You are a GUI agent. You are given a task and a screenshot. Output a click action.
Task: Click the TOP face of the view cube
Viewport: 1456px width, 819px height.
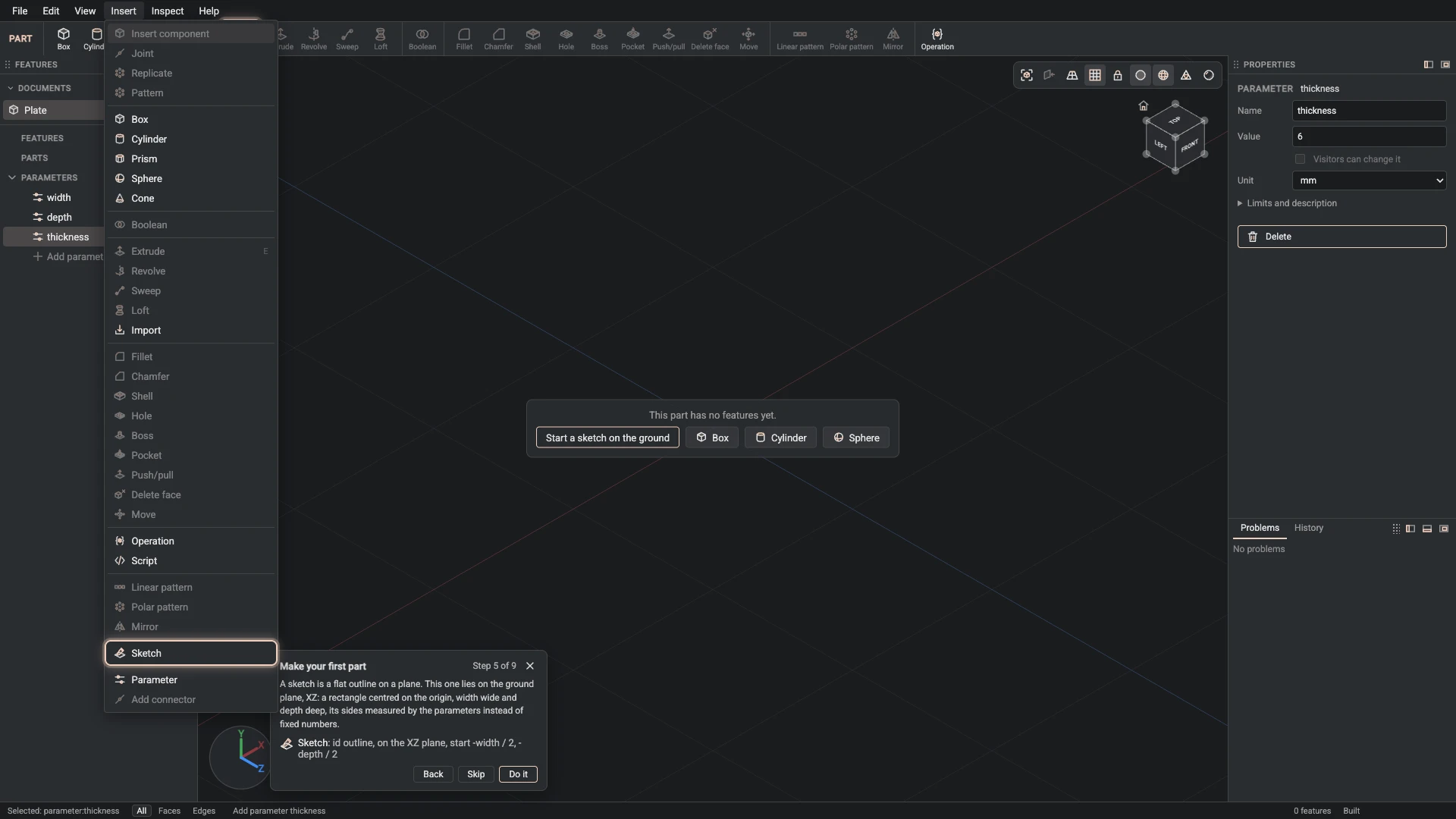1175,120
